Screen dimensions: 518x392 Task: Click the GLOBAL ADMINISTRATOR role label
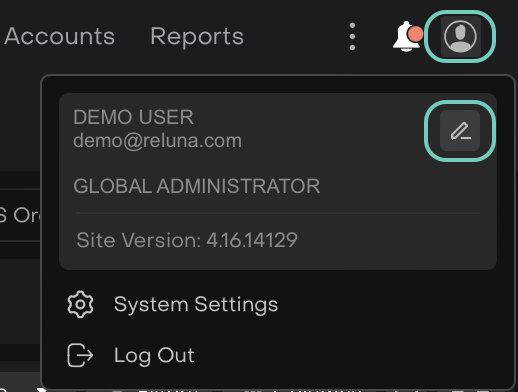pos(197,186)
